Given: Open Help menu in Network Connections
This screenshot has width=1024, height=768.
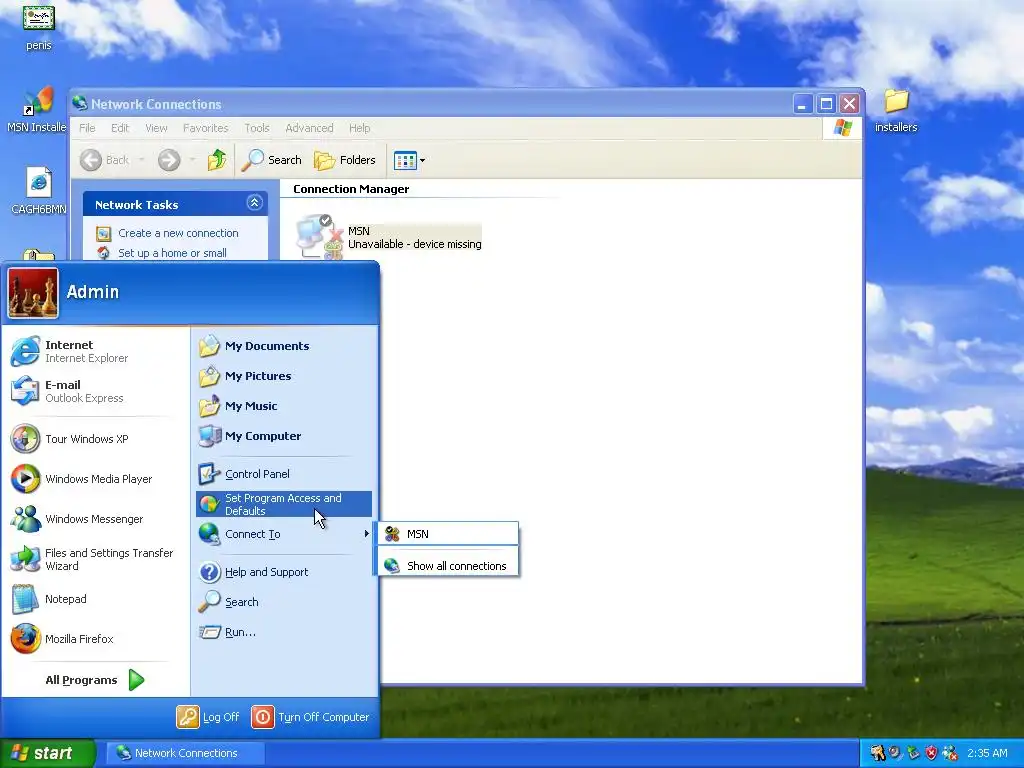Looking at the screenshot, I should [359, 128].
